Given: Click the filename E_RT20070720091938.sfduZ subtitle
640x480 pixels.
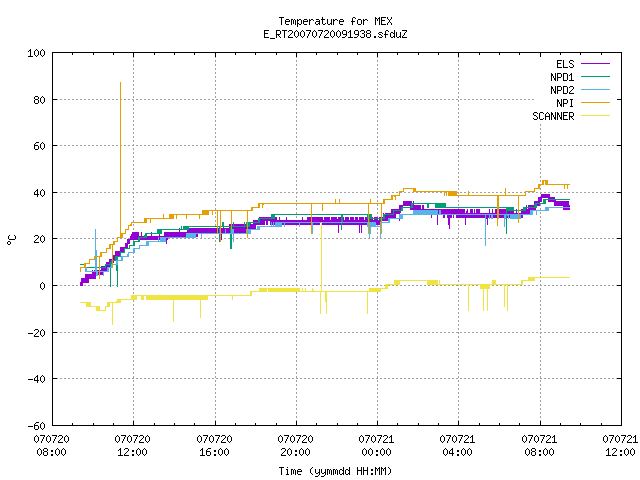Looking at the screenshot, I should point(335,34).
